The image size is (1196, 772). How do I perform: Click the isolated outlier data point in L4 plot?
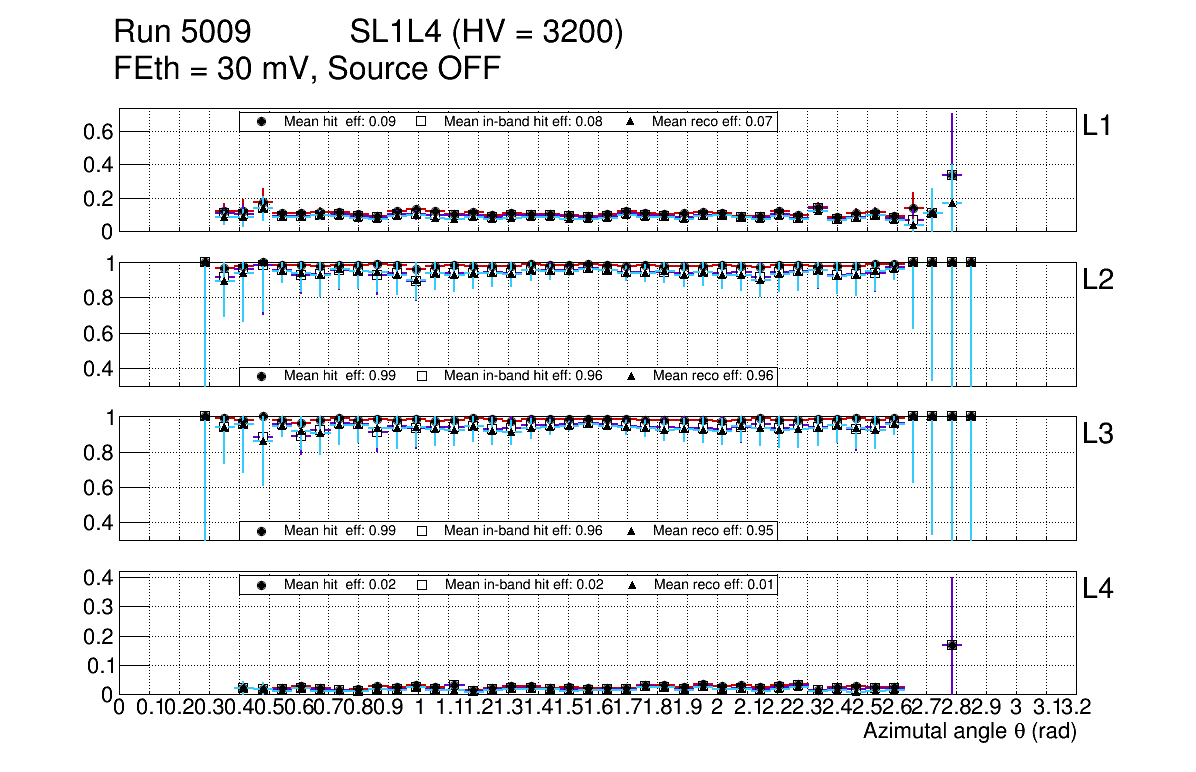(952, 645)
